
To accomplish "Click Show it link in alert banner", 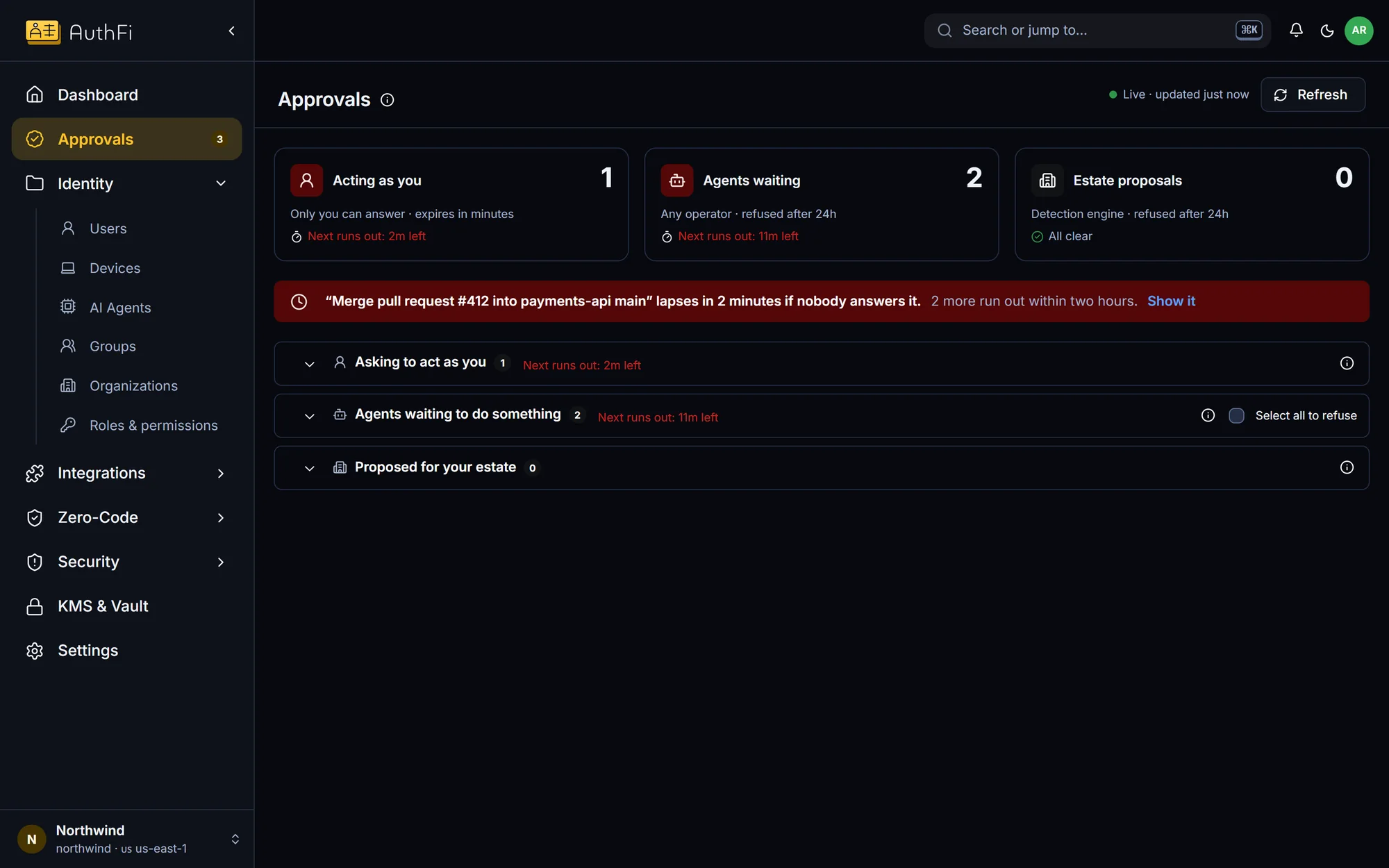I will click(1171, 301).
